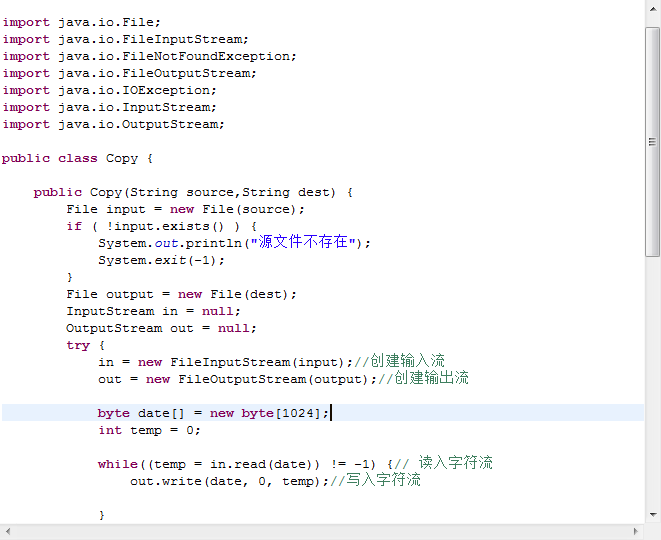
Task: Click 'new FileOutputStream(output)' statement
Action: pyautogui.click(x=237, y=379)
